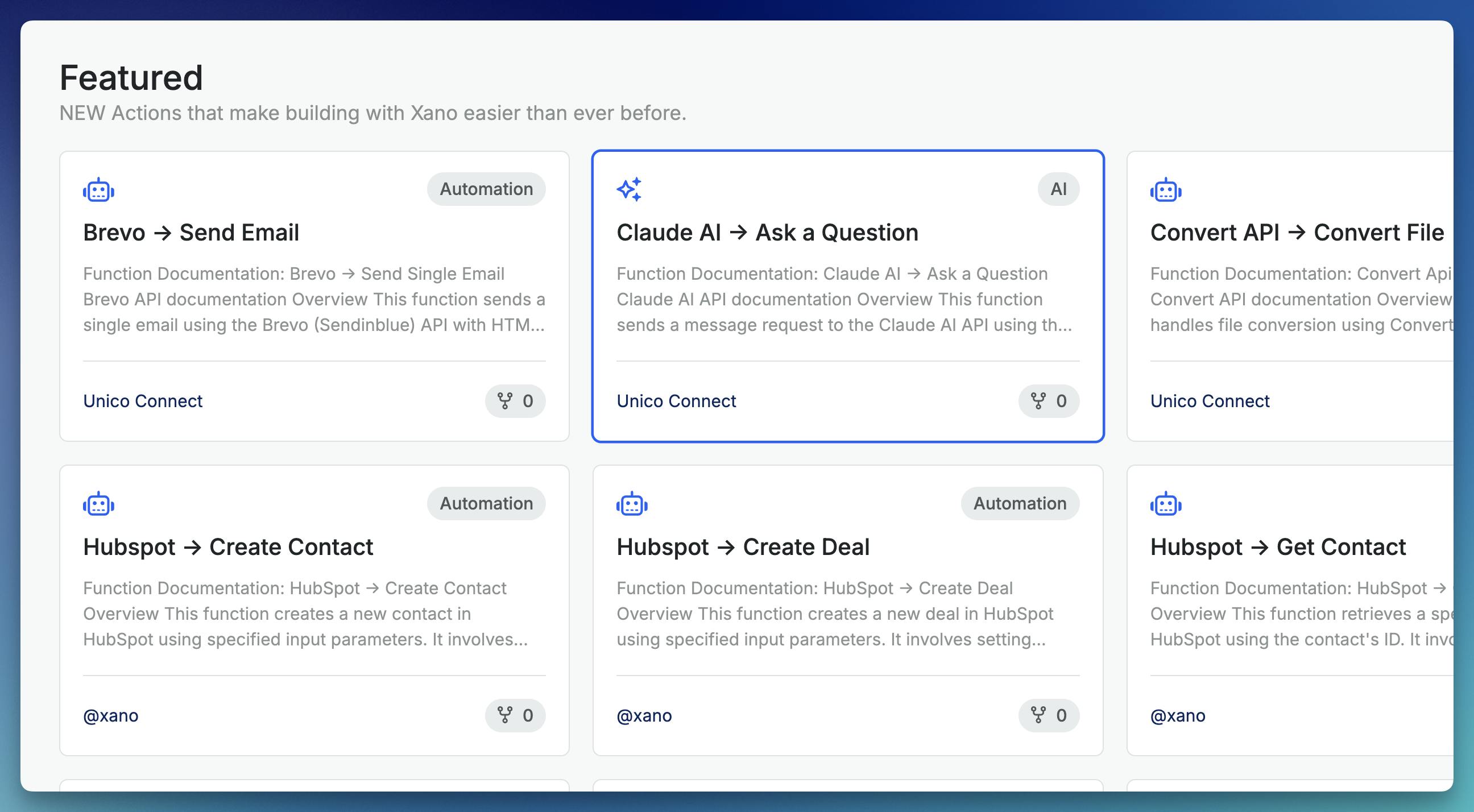Open @xano author link on Hubspot Get Contact card
The height and width of the screenshot is (812, 1474).
pos(1178,716)
